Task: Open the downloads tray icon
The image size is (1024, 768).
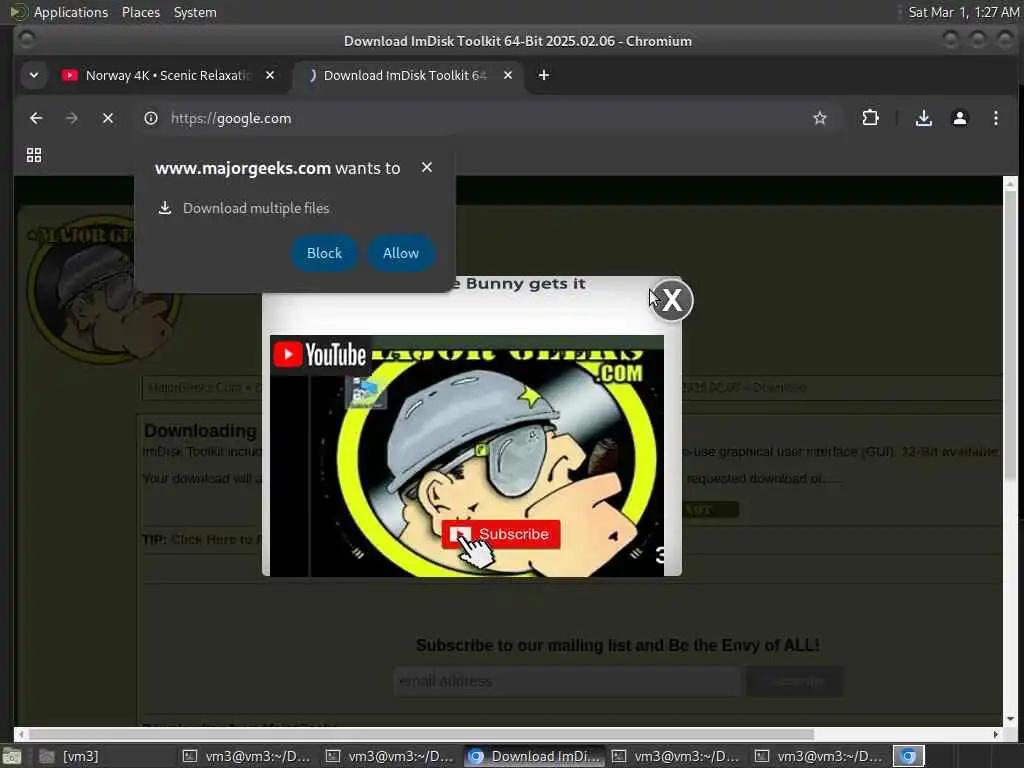Action: pyautogui.click(x=923, y=118)
